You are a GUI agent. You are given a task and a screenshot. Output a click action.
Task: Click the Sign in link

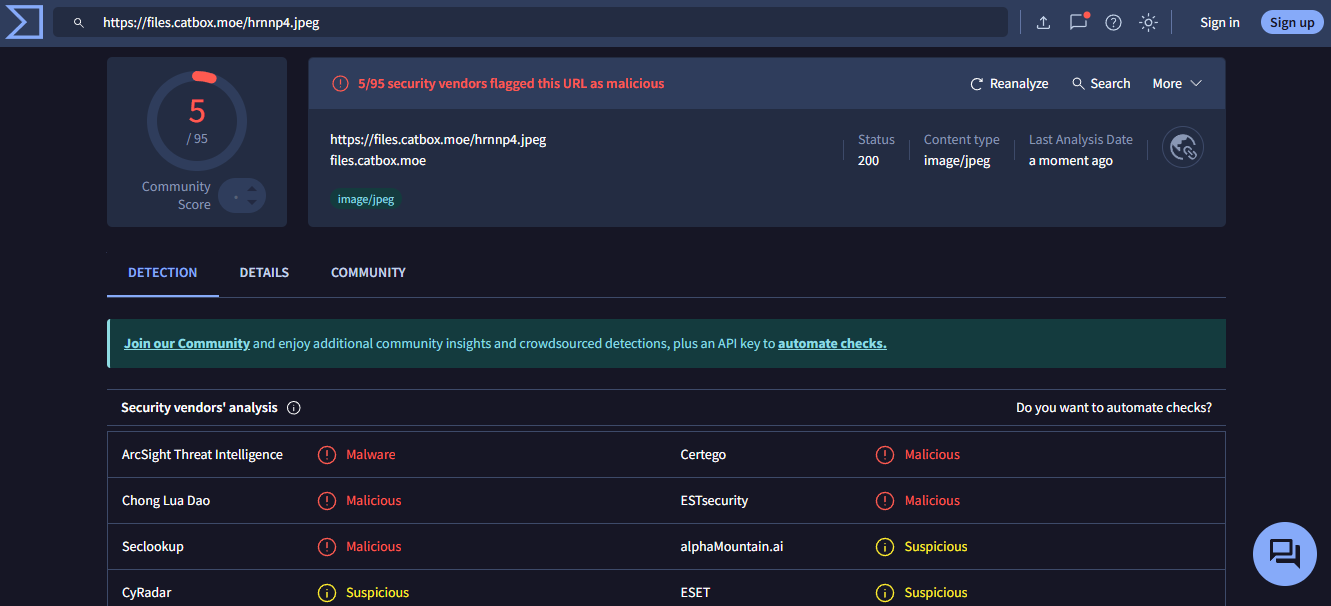1220,22
